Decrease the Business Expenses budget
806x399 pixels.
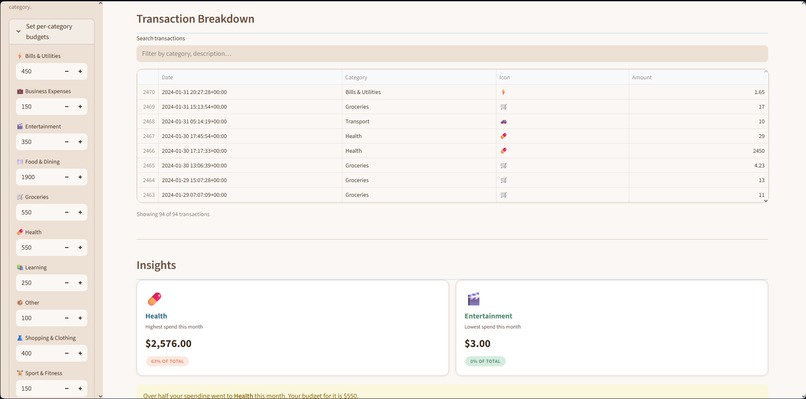(67, 106)
